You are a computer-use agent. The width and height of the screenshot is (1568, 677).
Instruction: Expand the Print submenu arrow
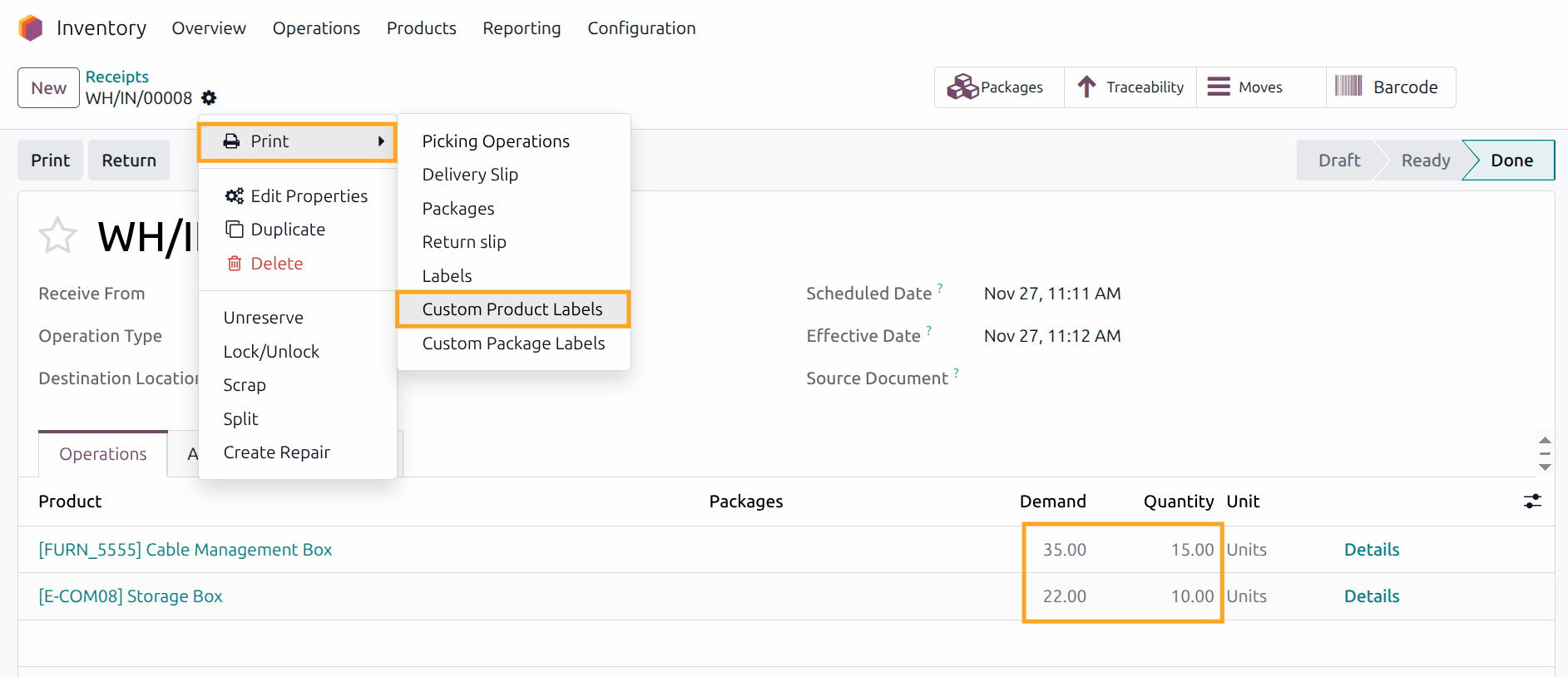click(x=381, y=141)
